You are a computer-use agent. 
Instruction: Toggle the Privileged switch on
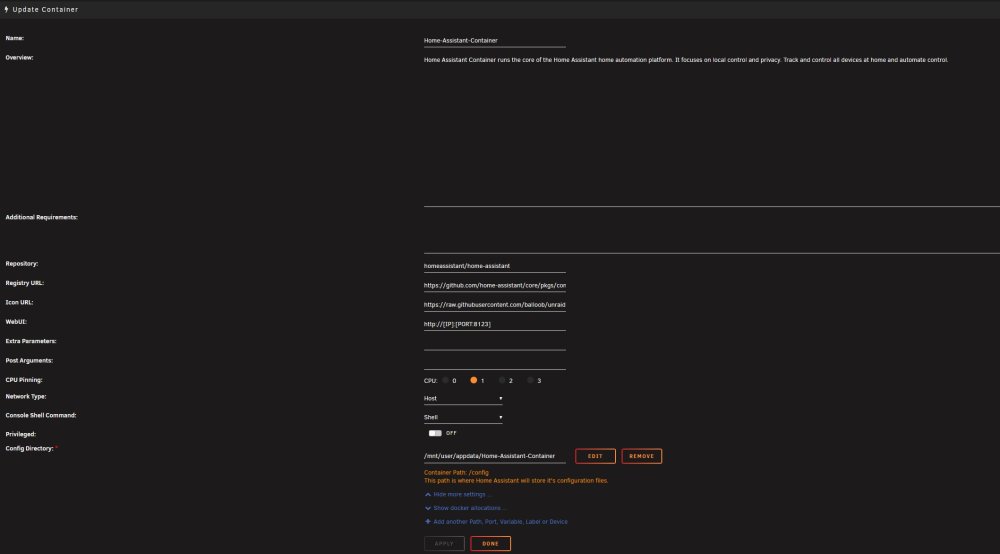coord(435,433)
